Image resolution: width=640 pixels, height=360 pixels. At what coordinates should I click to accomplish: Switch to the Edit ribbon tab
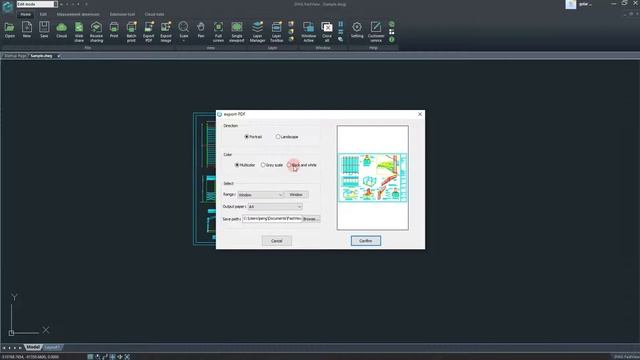pyautogui.click(x=43, y=14)
